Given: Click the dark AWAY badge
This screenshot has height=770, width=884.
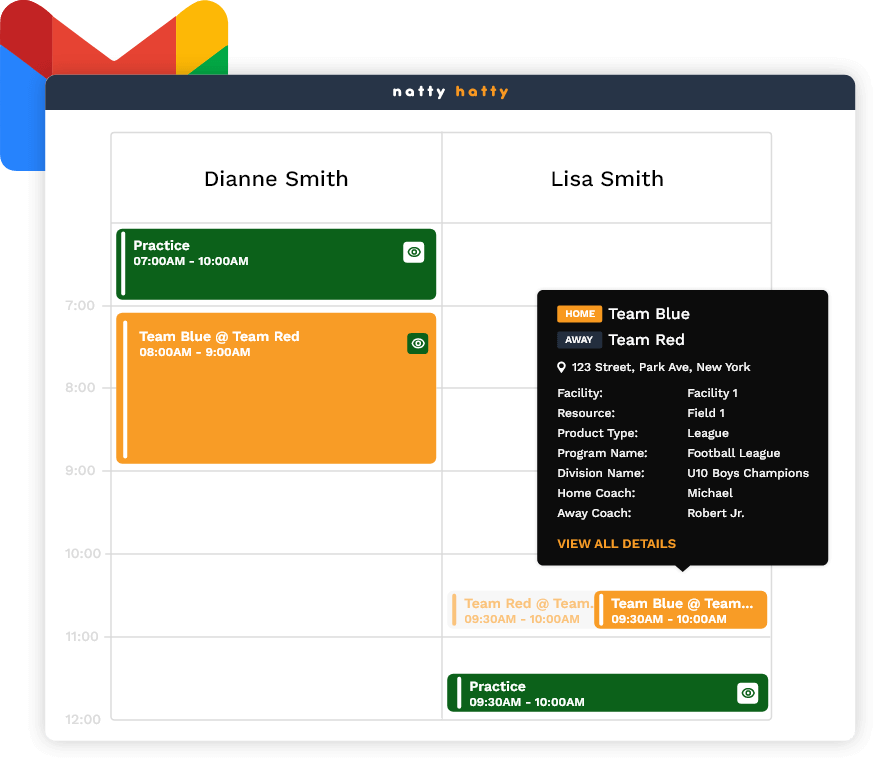Looking at the screenshot, I should 580,340.
